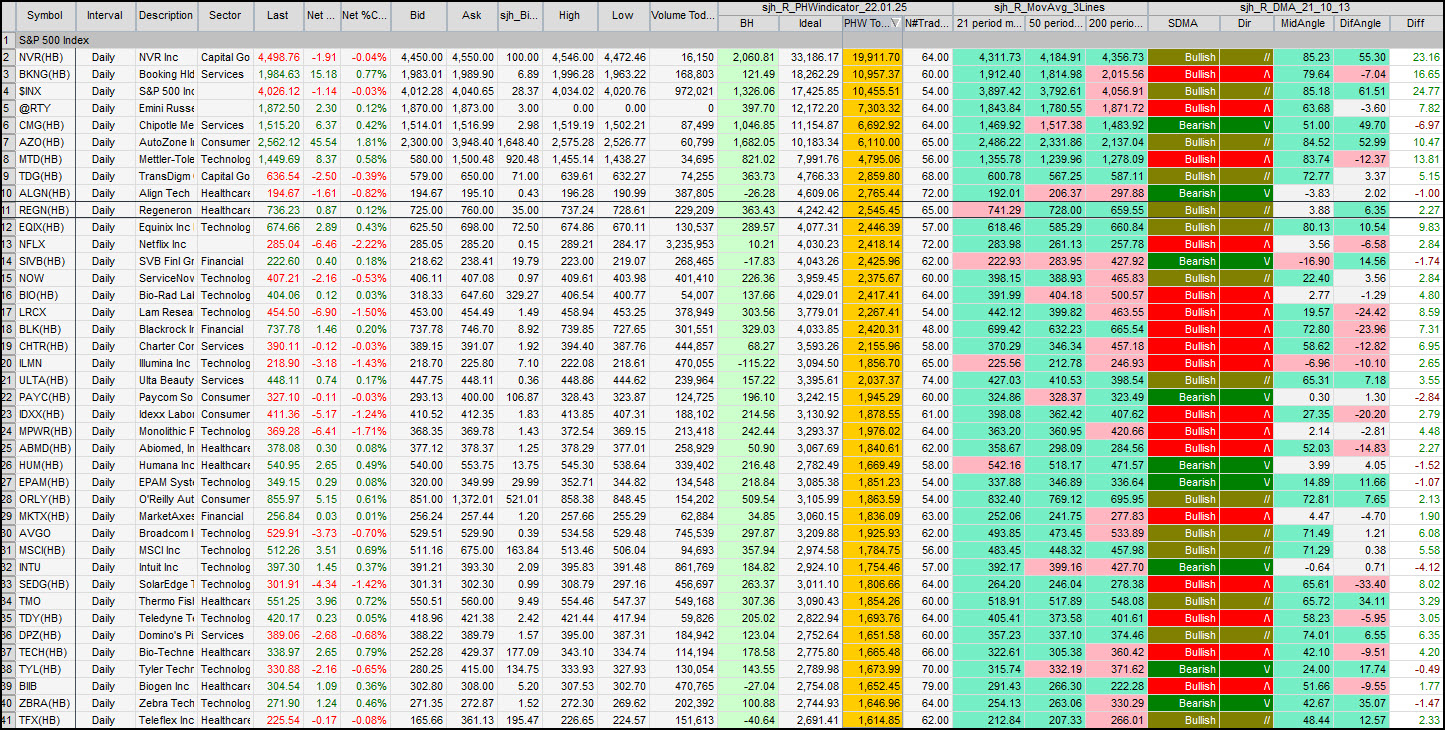Image resolution: width=1445 pixels, height=730 pixels.
Task: Select the @RTY symbol cell
Action: pyautogui.click(x=46, y=108)
